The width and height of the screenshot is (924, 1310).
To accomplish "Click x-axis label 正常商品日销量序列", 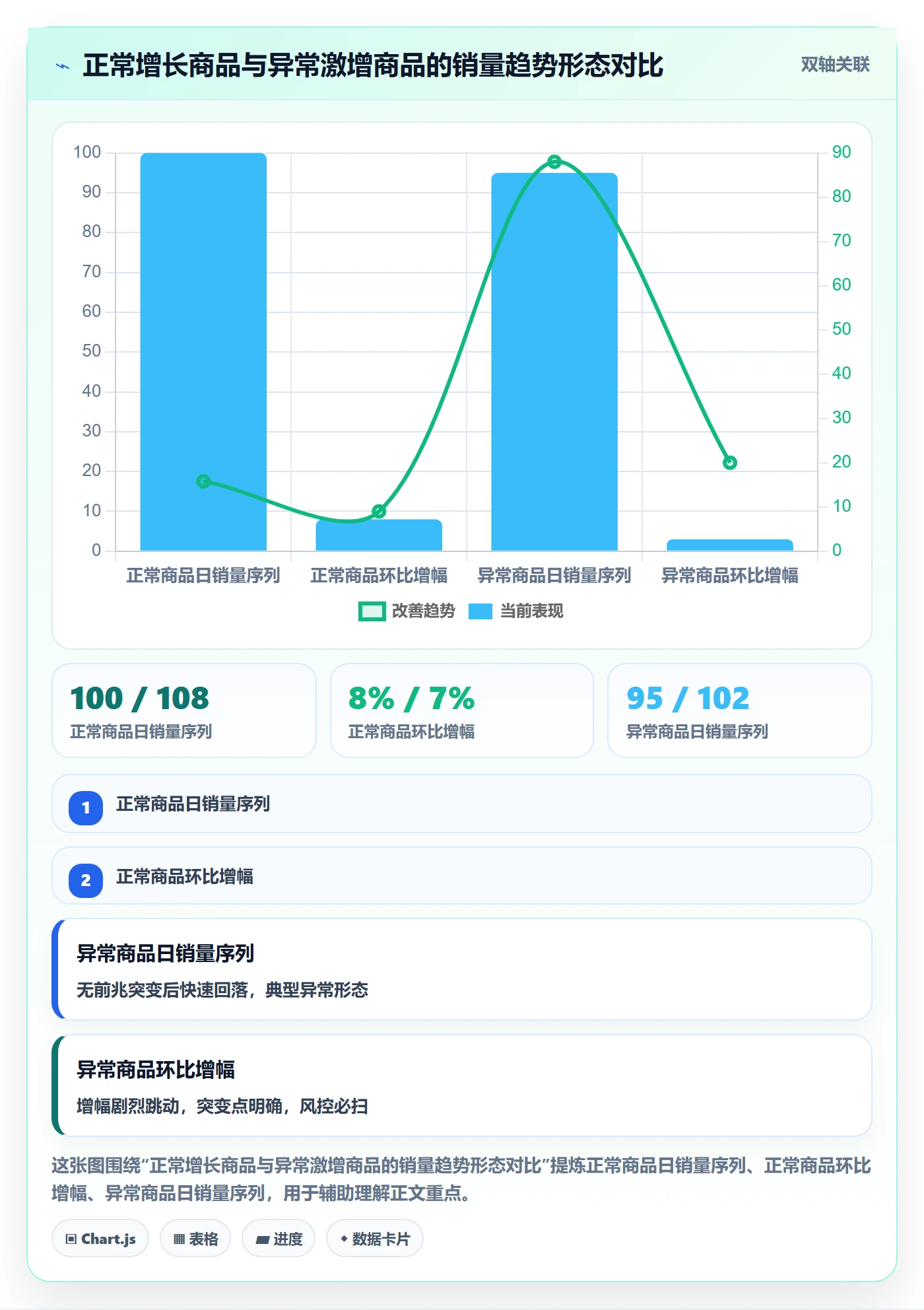I will pyautogui.click(x=203, y=576).
